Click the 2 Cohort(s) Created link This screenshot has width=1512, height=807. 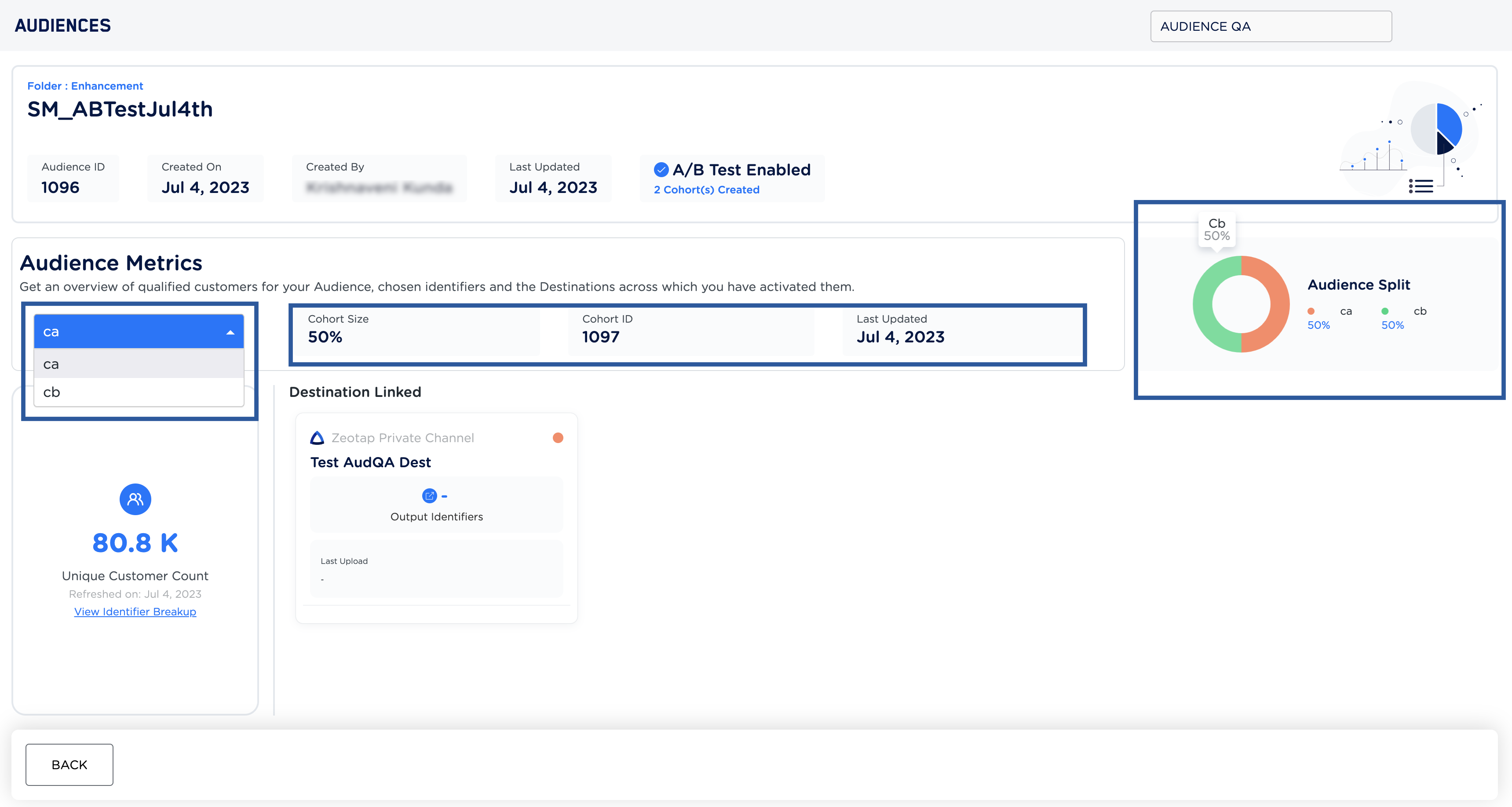click(706, 190)
